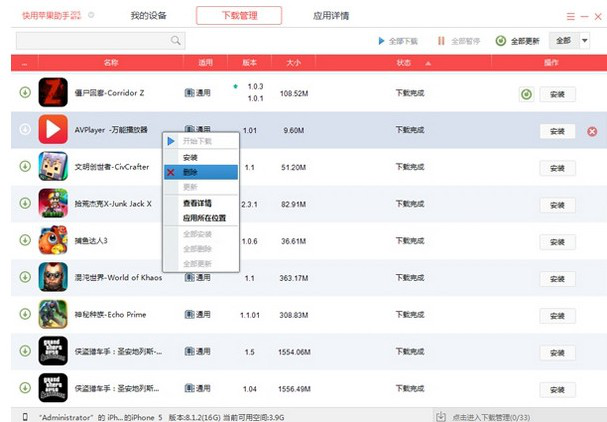Click the download circle icon for Corridor Z

pyautogui.click(x=25, y=93)
